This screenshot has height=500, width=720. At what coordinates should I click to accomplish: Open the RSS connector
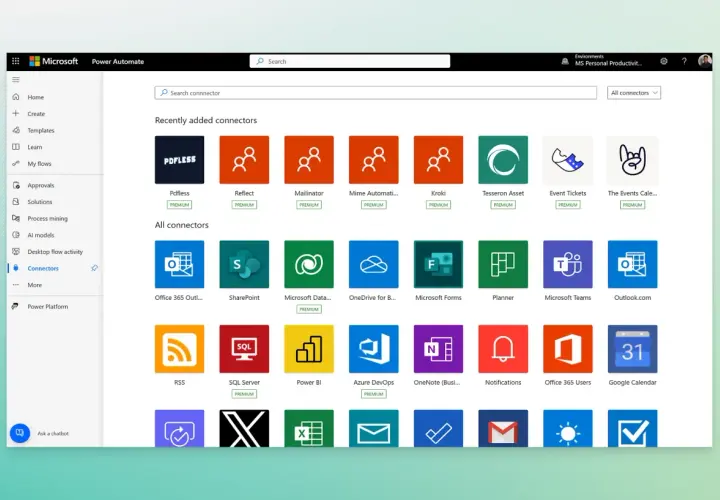tap(180, 349)
